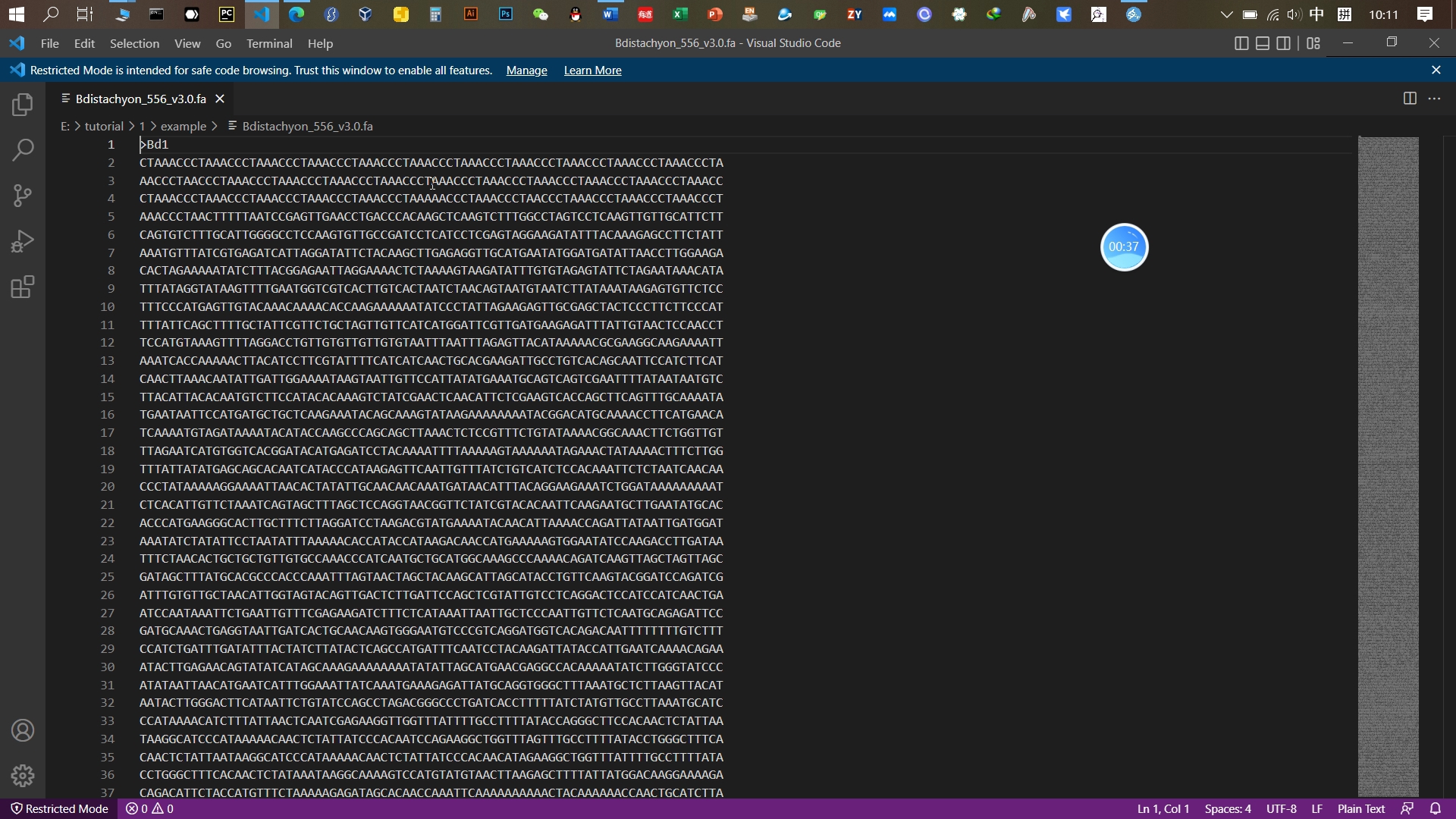Click Learn More about restricted mode

tap(593, 70)
